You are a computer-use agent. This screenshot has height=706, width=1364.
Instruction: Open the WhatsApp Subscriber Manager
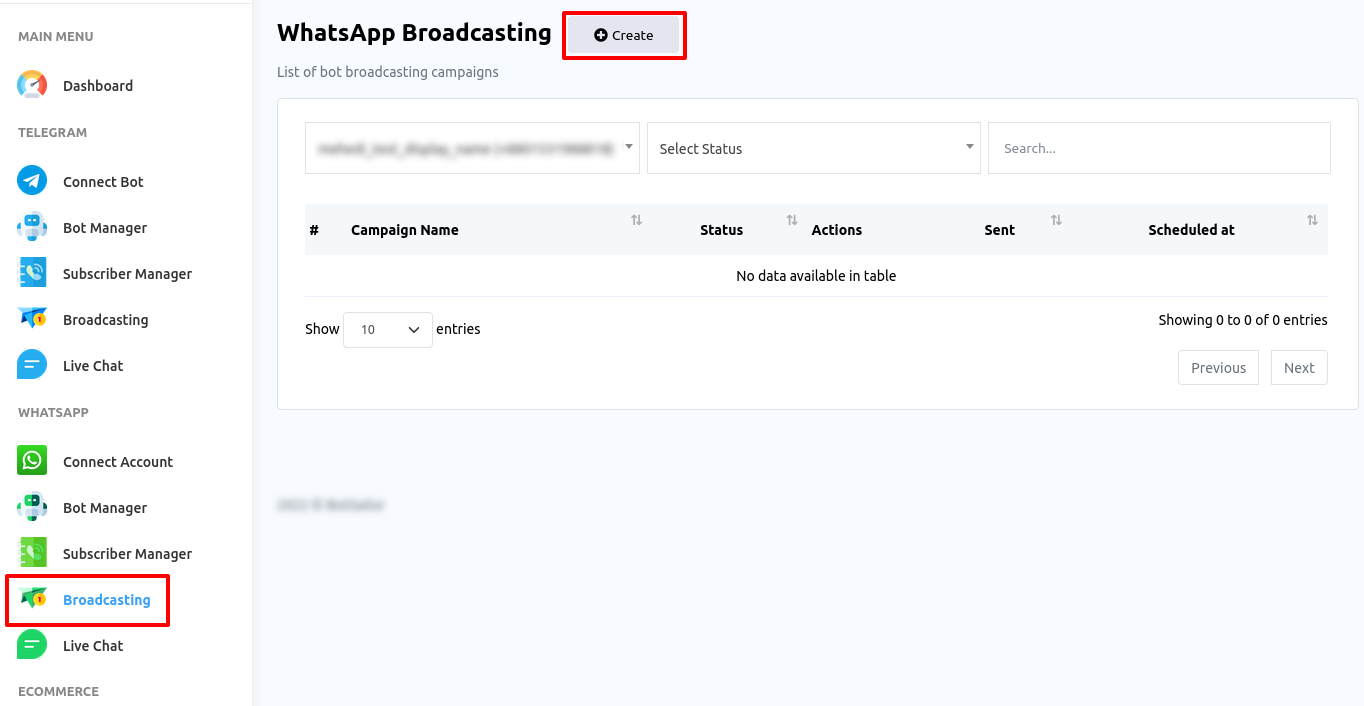127,553
